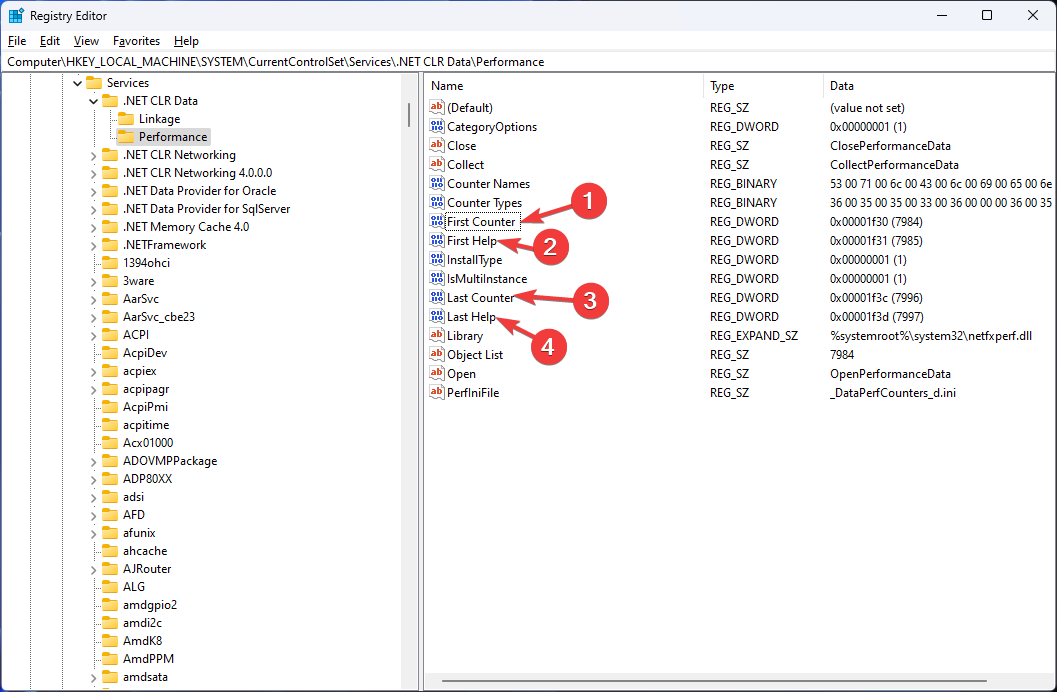Select the 0x00001f30 (7984) data cell

click(876, 222)
